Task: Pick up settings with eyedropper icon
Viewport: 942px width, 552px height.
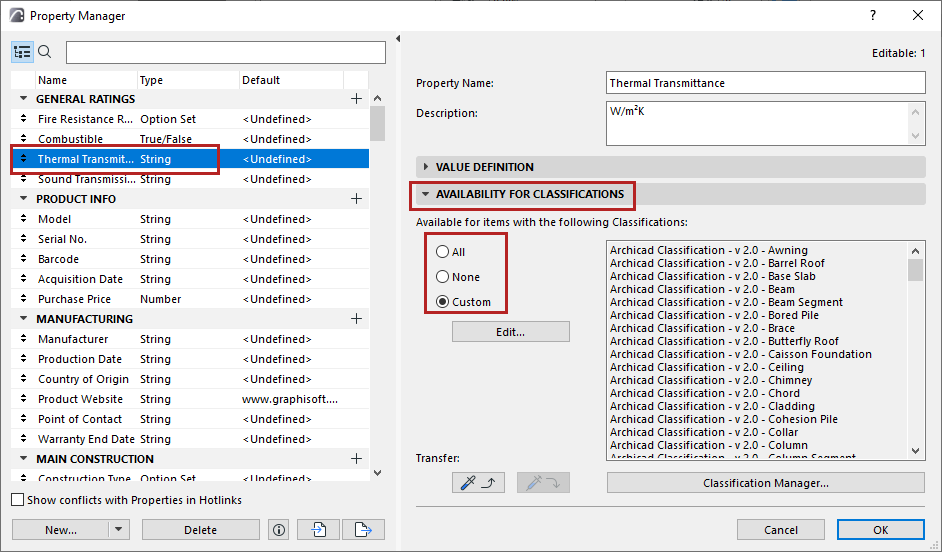Action: (478, 482)
